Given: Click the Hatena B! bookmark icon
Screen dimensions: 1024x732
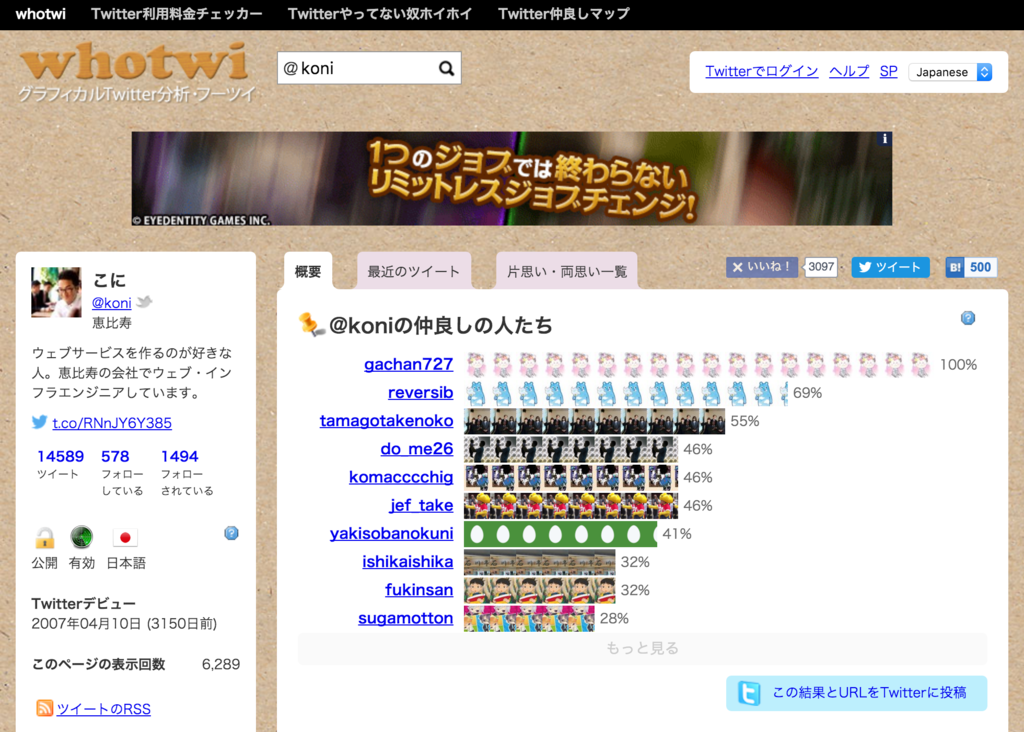Looking at the screenshot, I should [955, 267].
